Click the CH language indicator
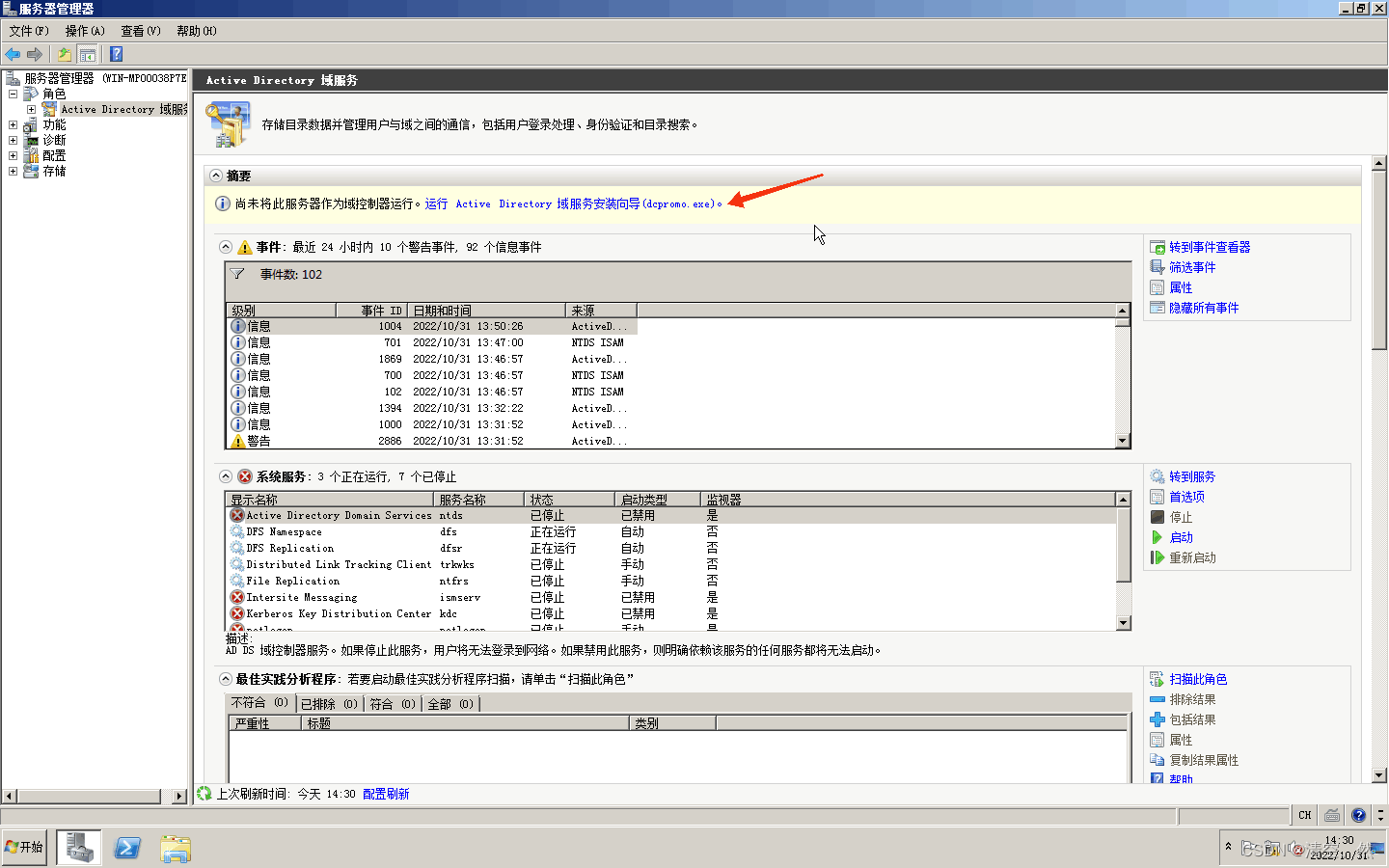The height and width of the screenshot is (868, 1389). tap(1304, 815)
